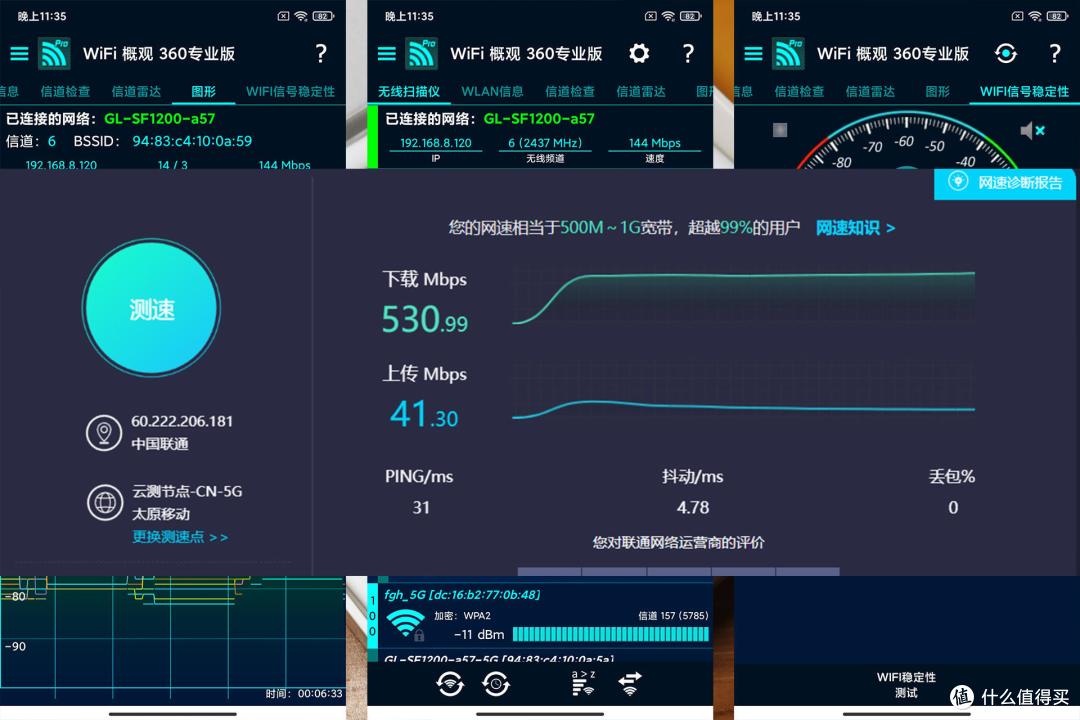Select the fgh_5G network entry title
Viewport: 1080px width, 720px height.
pyautogui.click(x=462, y=595)
